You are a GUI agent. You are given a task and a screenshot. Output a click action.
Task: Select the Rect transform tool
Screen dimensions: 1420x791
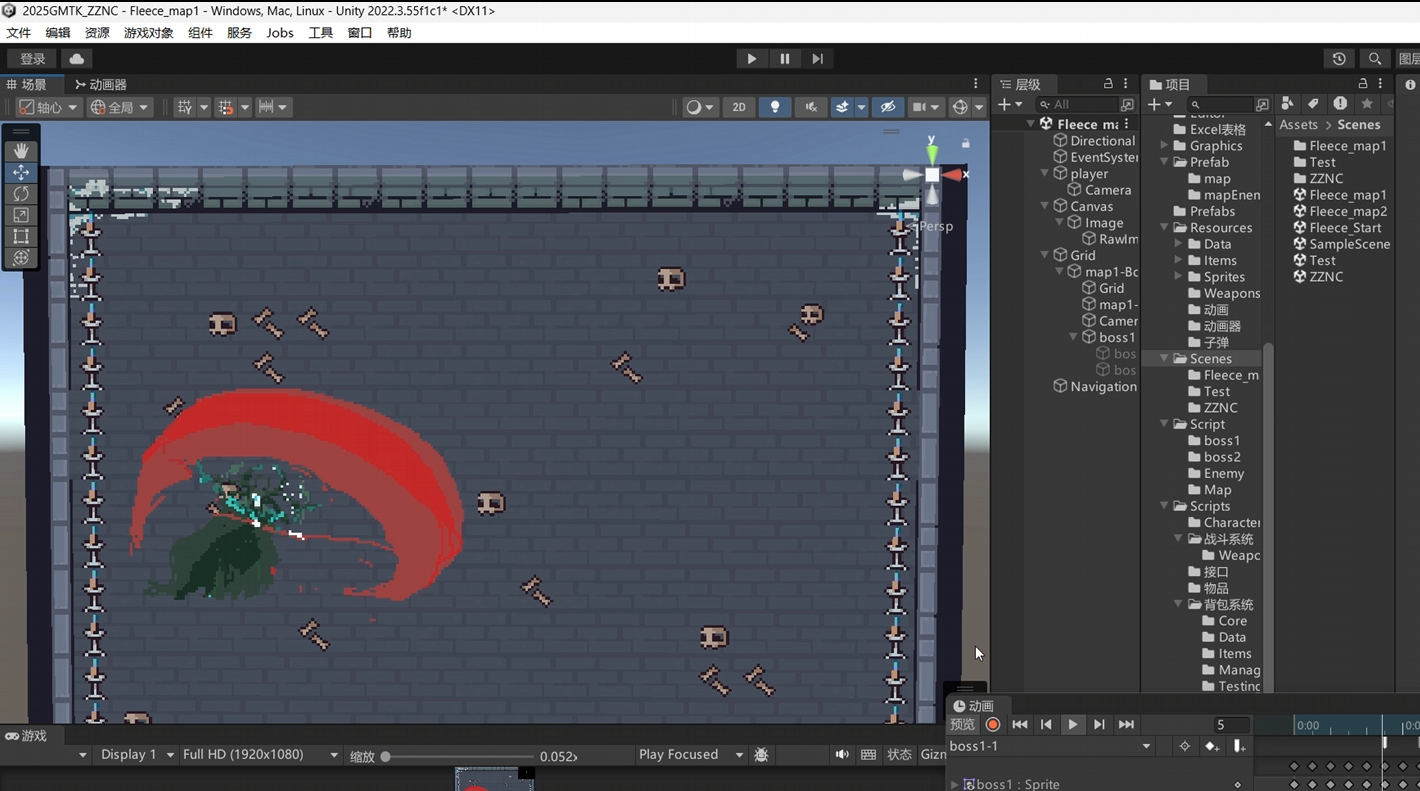pos(21,237)
